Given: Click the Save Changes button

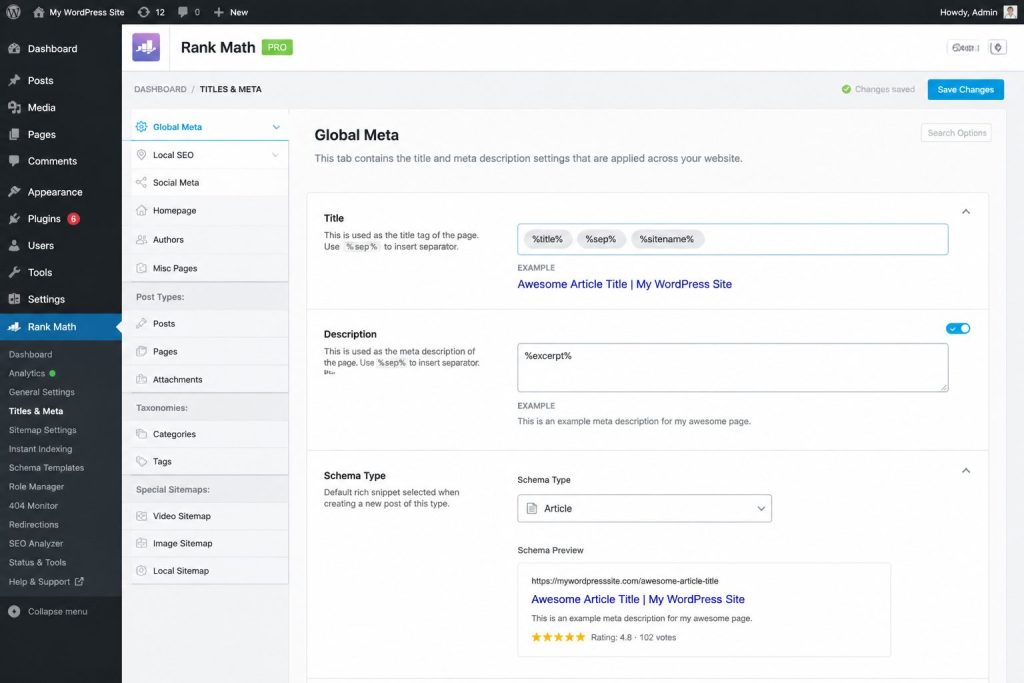Looking at the screenshot, I should [965, 89].
